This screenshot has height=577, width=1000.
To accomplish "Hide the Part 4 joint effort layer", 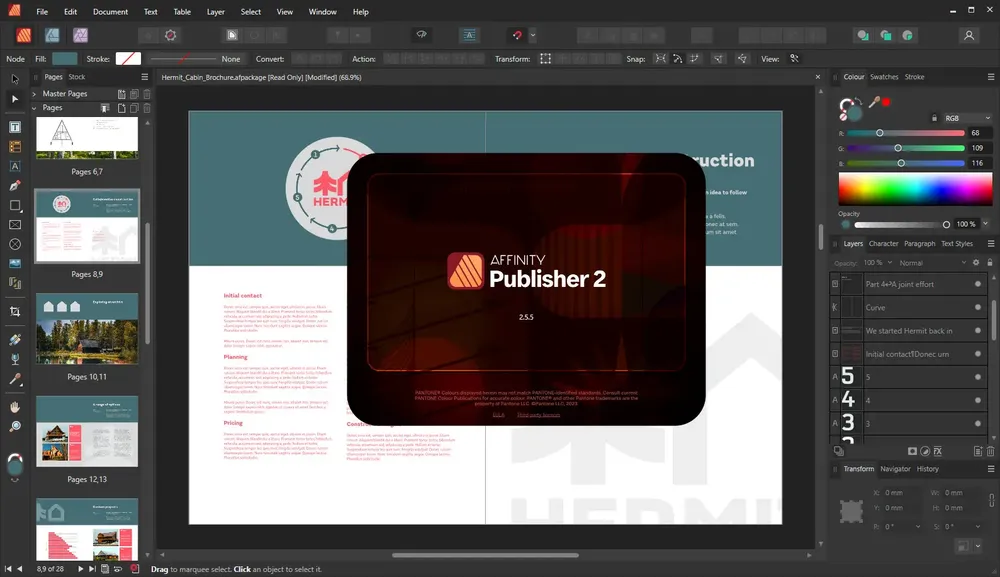I will (978, 284).
